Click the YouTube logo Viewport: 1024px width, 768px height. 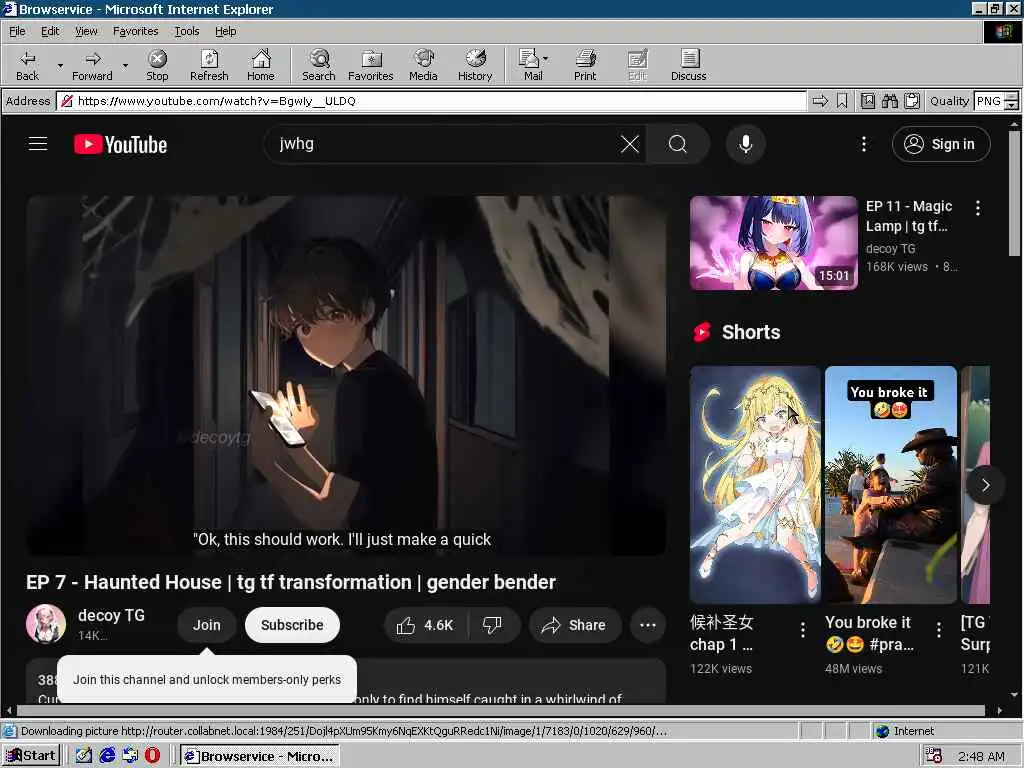pyautogui.click(x=120, y=144)
